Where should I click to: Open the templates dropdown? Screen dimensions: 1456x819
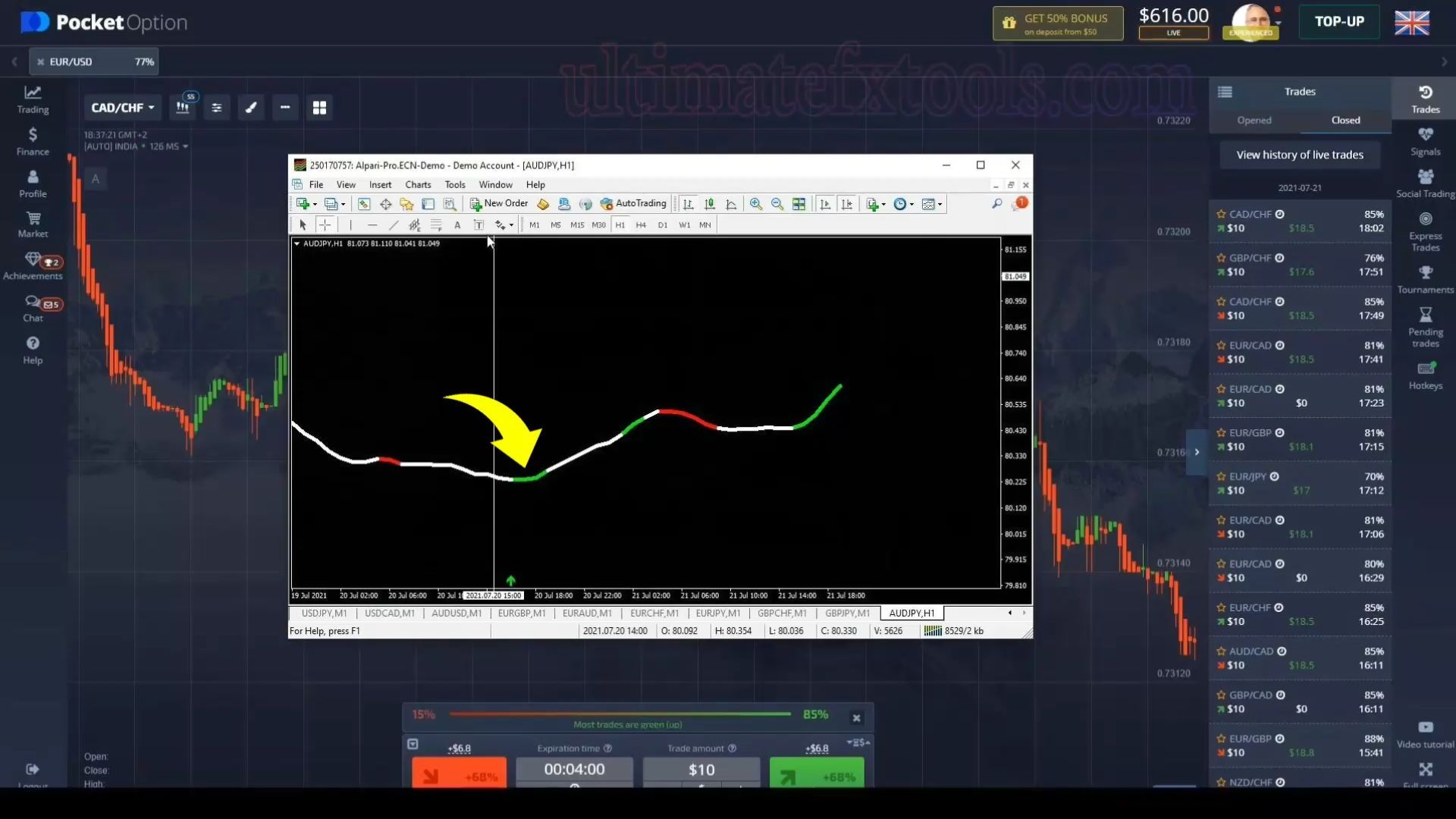point(932,204)
